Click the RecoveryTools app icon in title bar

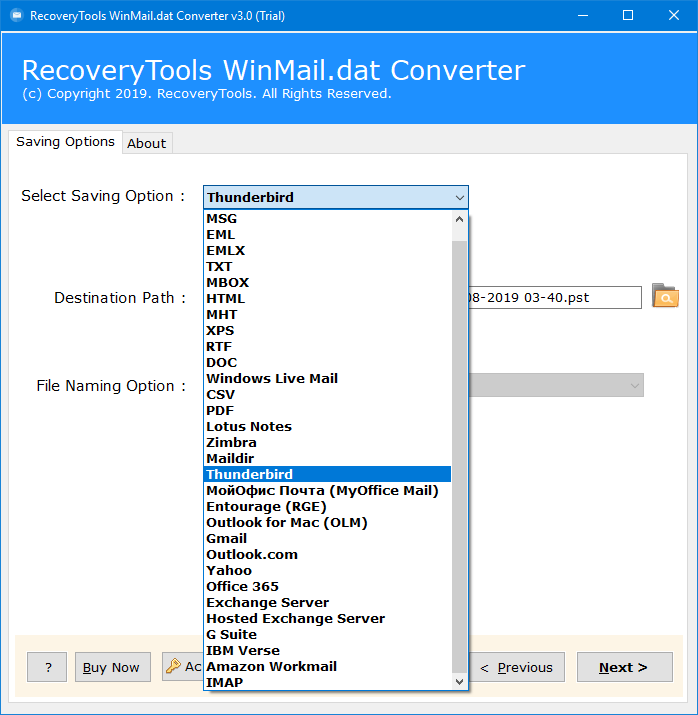click(17, 16)
